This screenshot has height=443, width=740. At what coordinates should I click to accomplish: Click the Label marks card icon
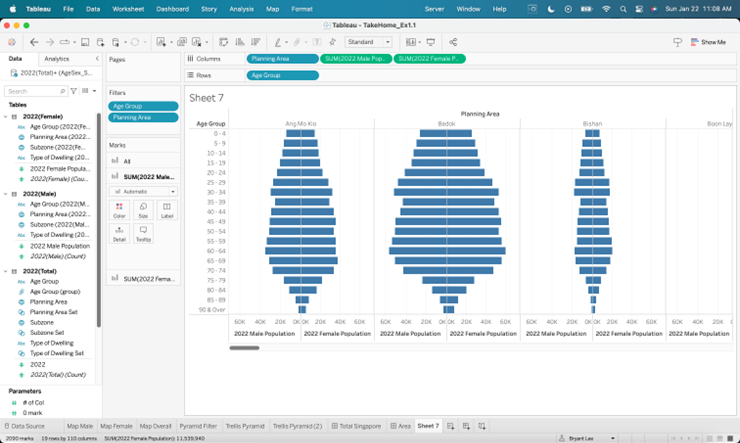[x=166, y=209]
